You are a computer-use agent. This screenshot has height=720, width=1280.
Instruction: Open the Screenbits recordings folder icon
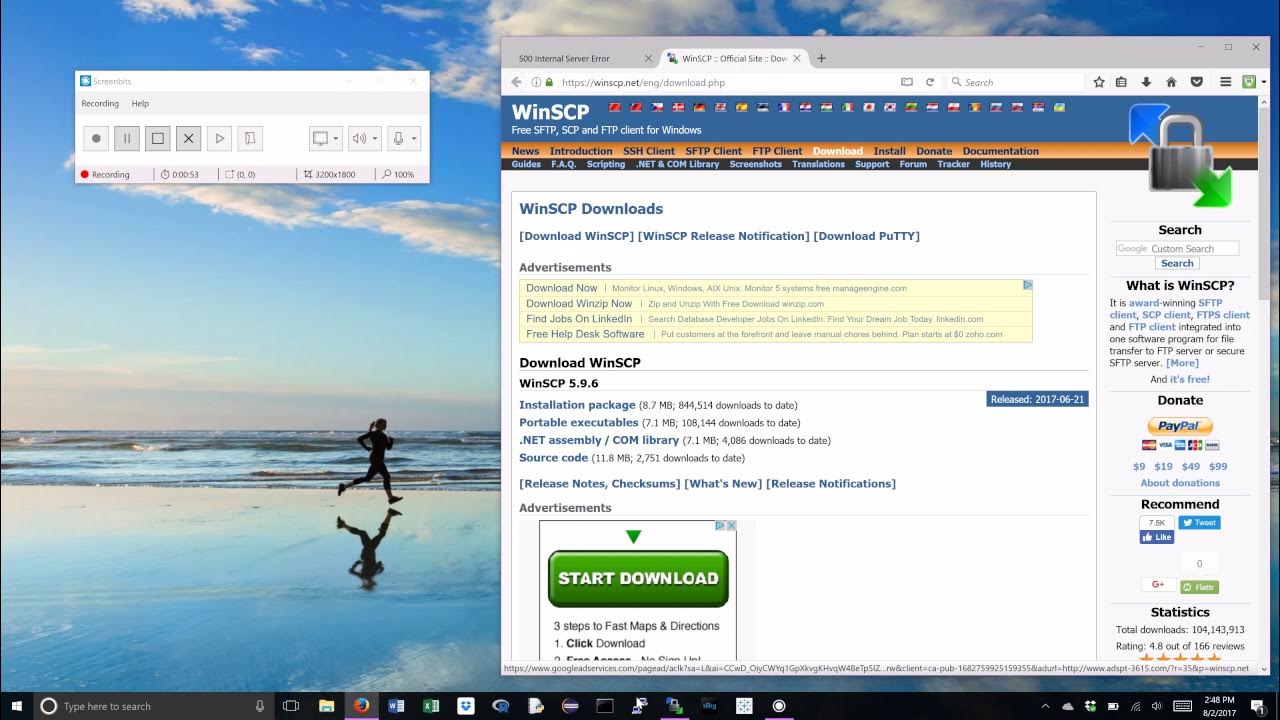click(x=250, y=138)
